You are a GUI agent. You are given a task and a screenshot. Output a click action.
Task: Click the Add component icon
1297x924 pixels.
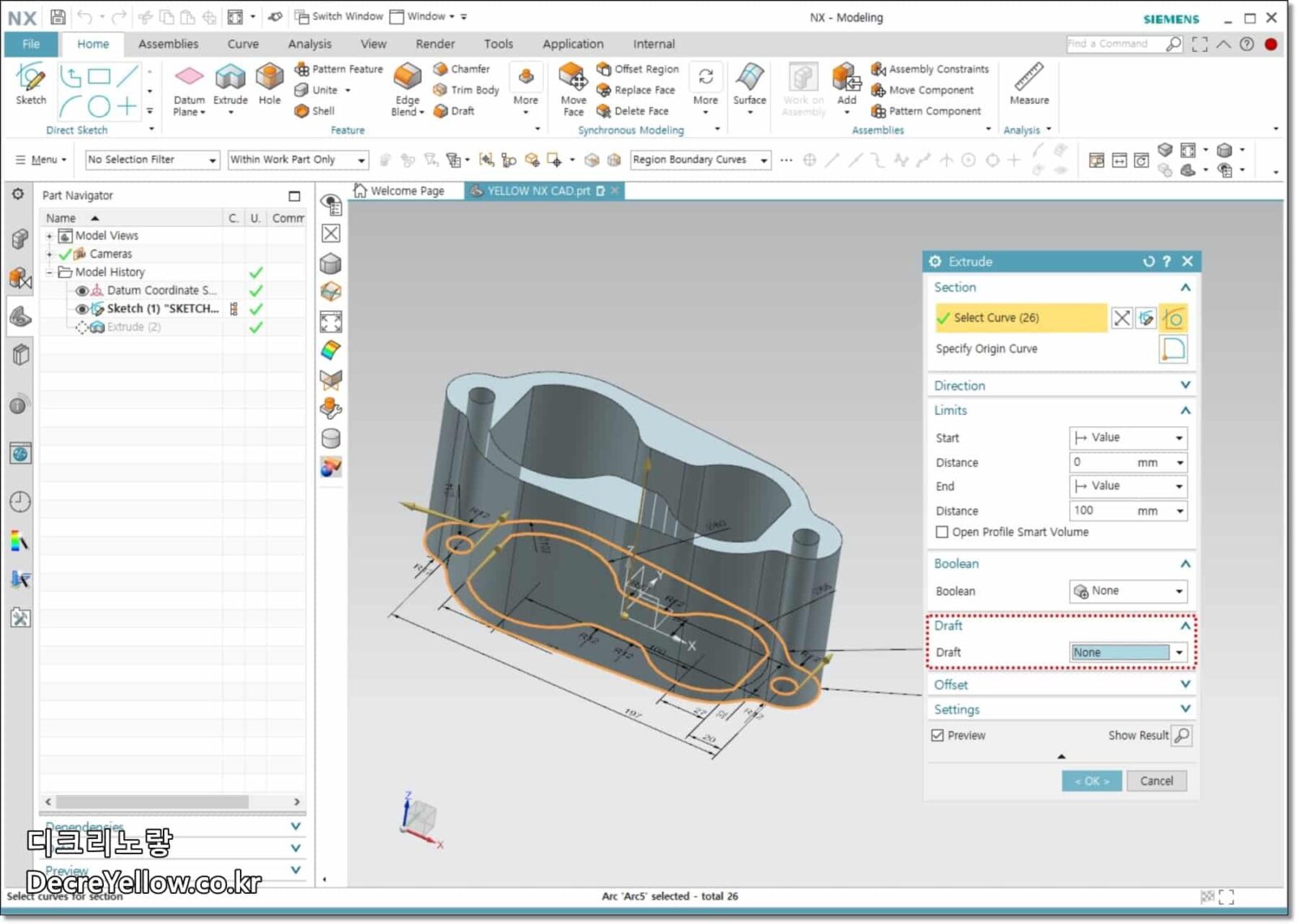846,84
